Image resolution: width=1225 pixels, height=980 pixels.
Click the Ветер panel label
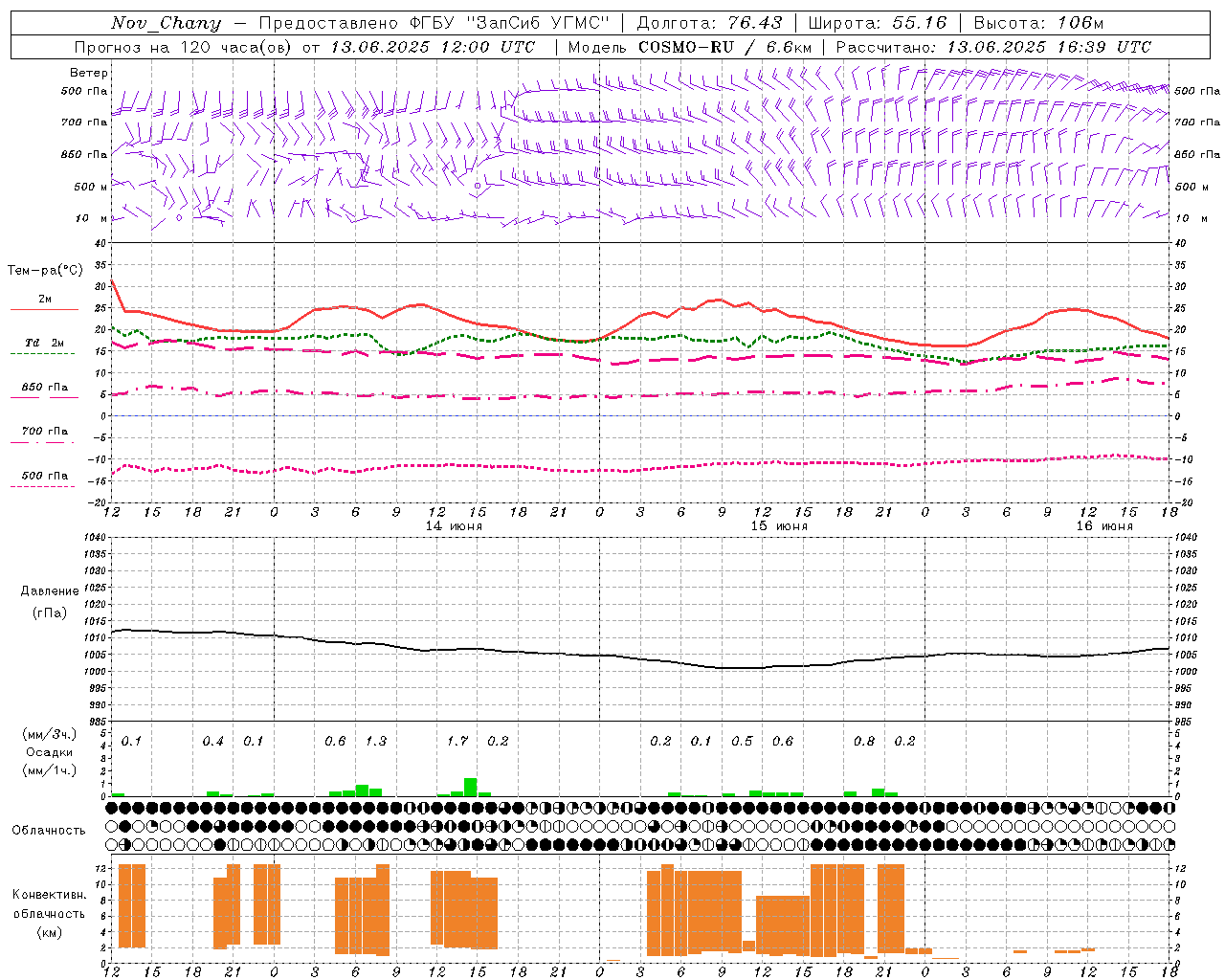click(x=89, y=73)
